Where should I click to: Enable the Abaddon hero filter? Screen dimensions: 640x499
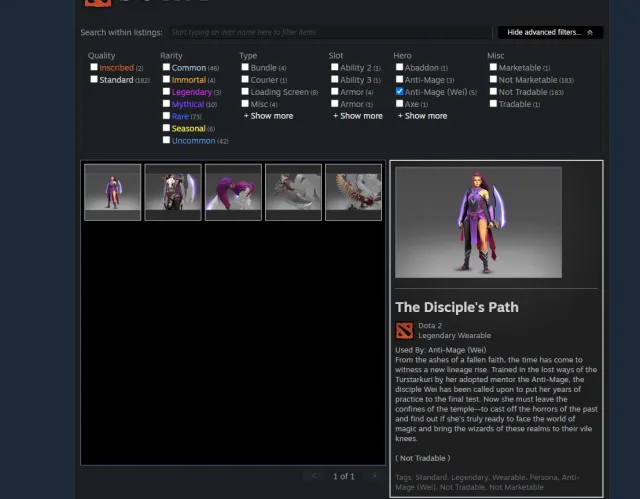[400, 67]
